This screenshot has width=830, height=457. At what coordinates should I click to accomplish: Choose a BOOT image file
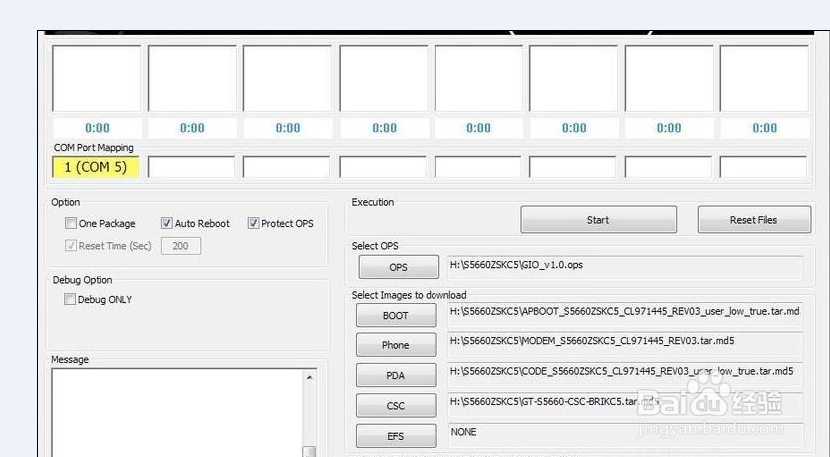pyautogui.click(x=396, y=315)
